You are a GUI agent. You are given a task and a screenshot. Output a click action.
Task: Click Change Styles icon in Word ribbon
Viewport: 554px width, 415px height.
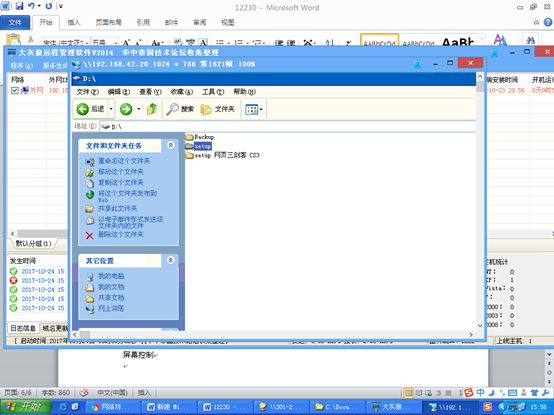pyautogui.click(x=500, y=40)
